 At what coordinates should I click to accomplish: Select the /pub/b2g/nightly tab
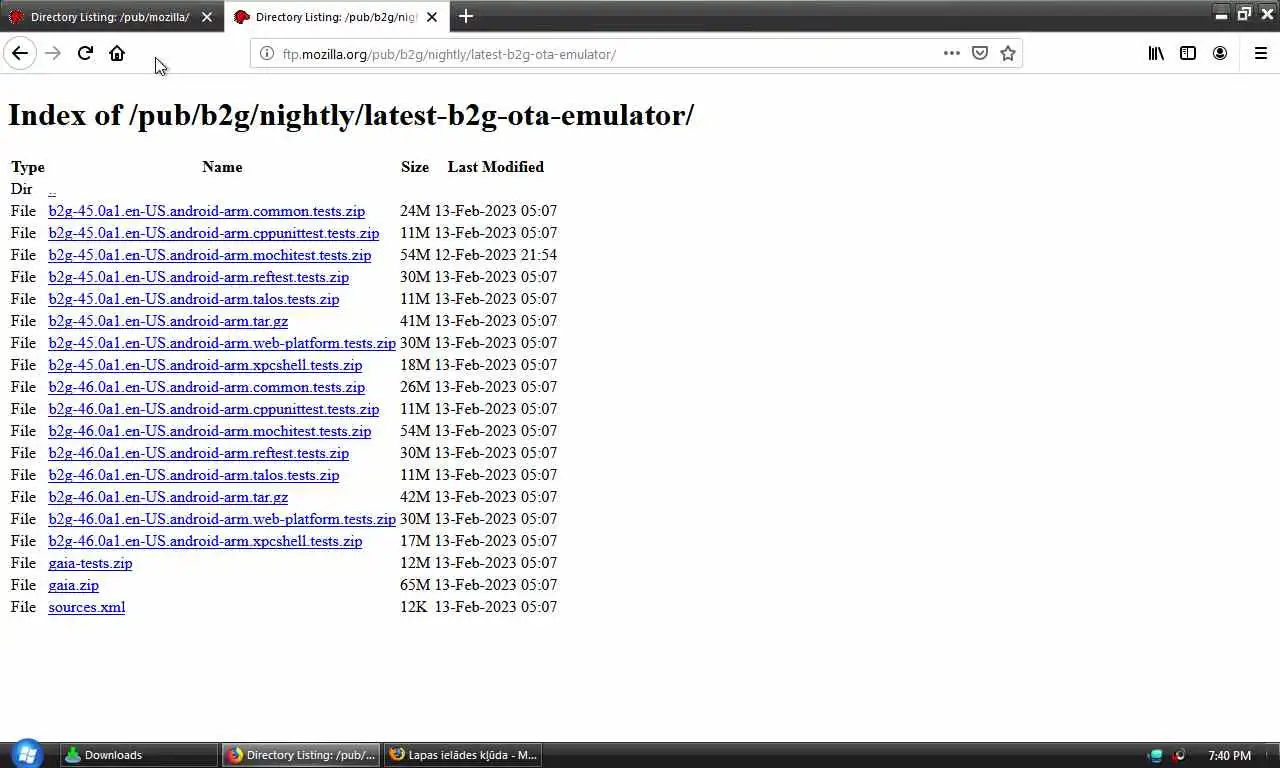335,17
